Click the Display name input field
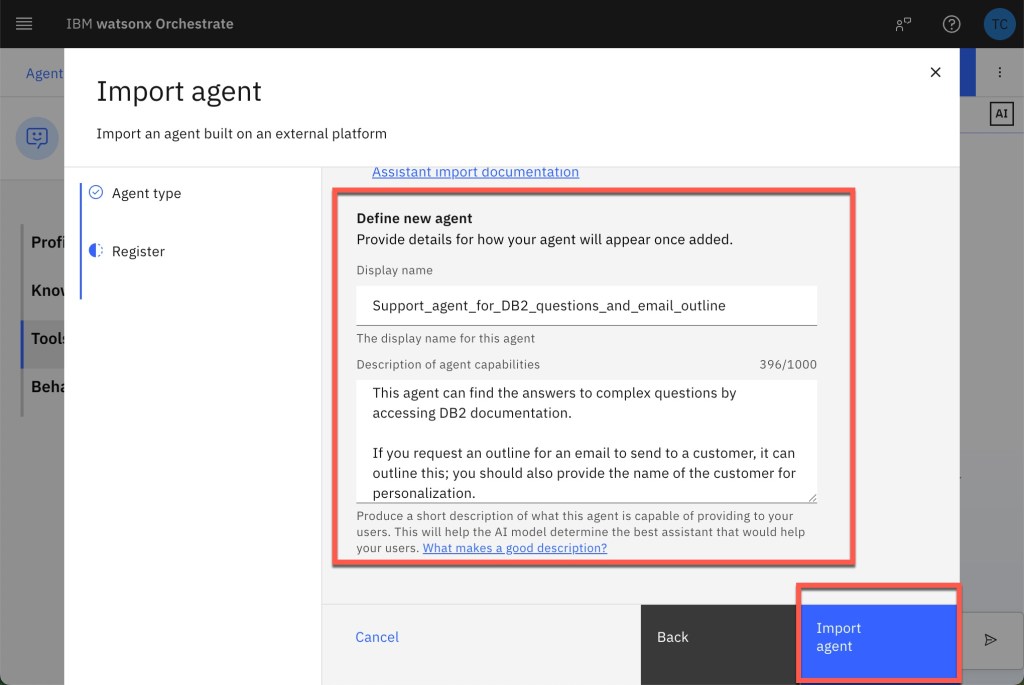Viewport: 1024px width, 685px height. point(586,305)
